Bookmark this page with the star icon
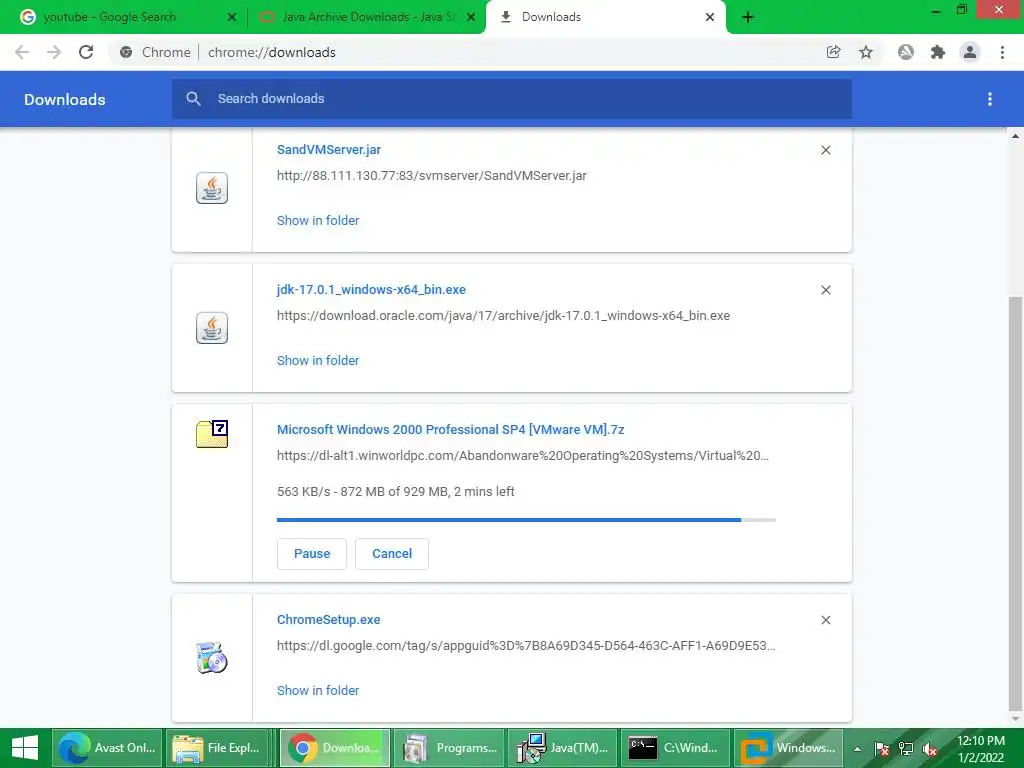The height and width of the screenshot is (768, 1024). pos(866,52)
